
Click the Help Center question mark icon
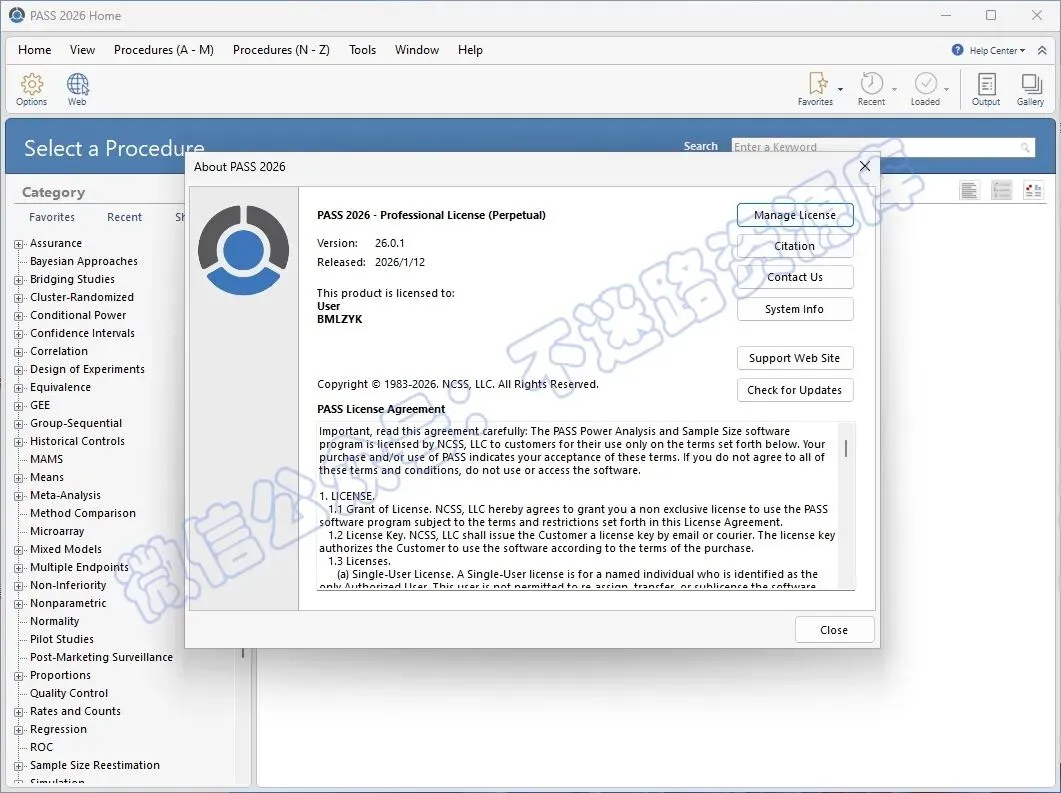[957, 50]
